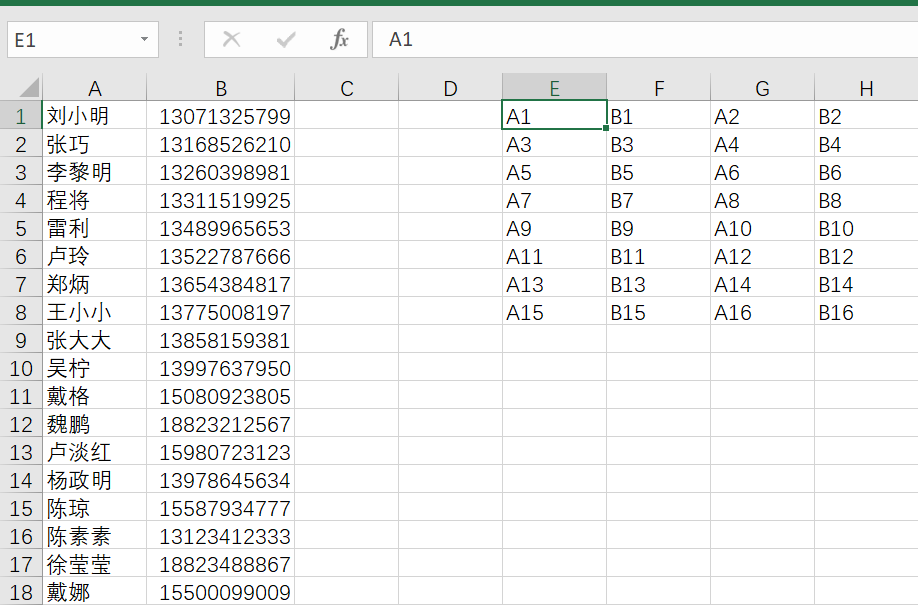This screenshot has width=918, height=605.
Task: Select column H header
Action: (x=866, y=89)
